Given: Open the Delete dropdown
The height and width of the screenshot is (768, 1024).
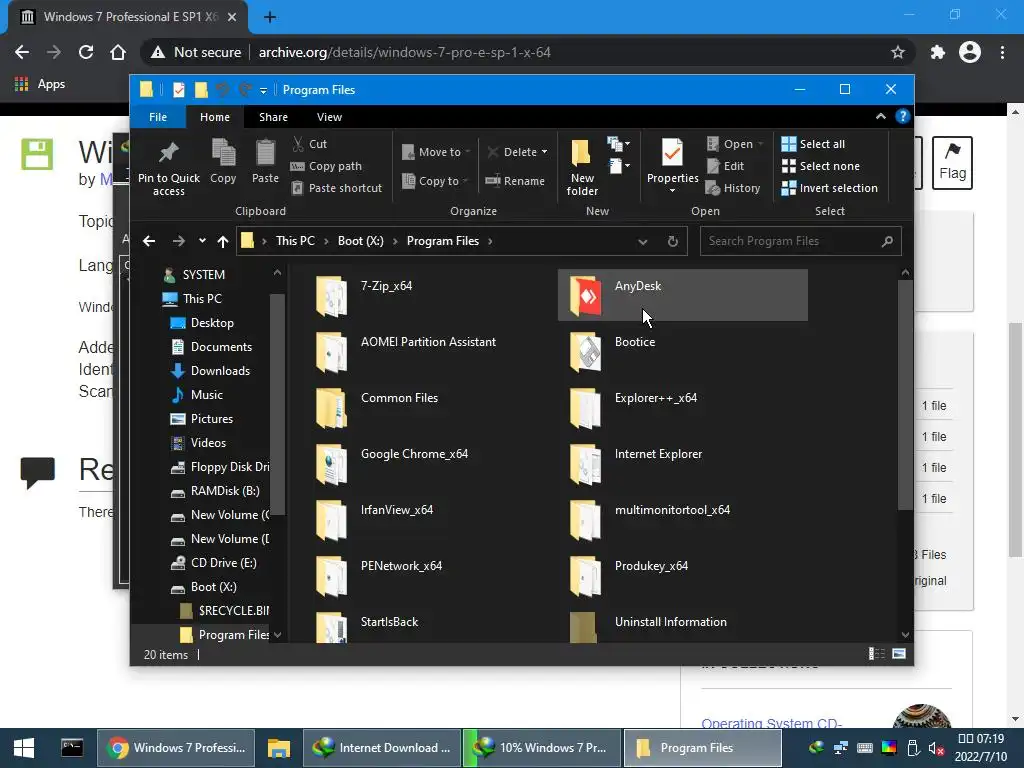Looking at the screenshot, I should (517, 152).
